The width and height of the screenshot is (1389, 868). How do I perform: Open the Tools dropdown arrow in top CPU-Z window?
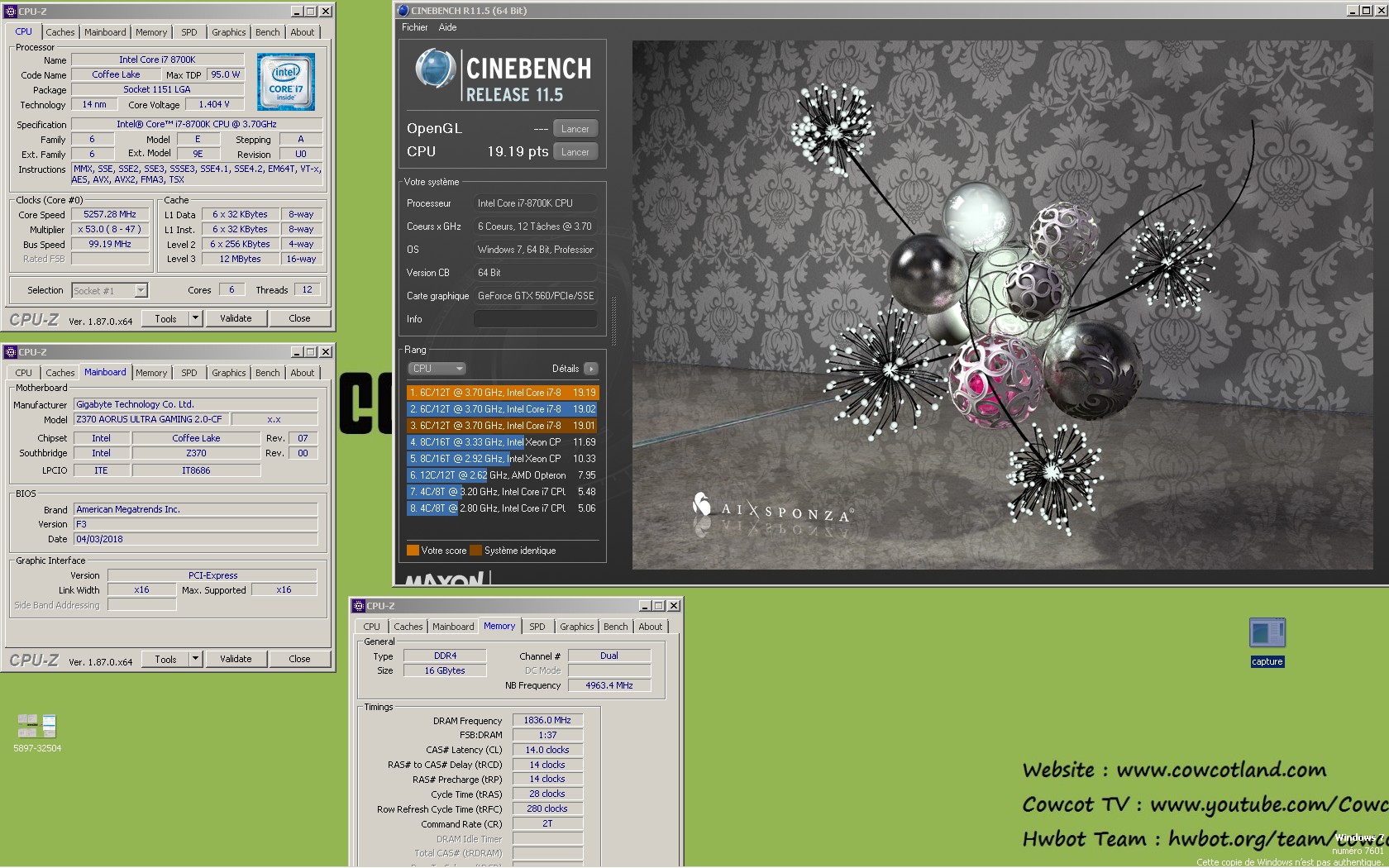(196, 318)
